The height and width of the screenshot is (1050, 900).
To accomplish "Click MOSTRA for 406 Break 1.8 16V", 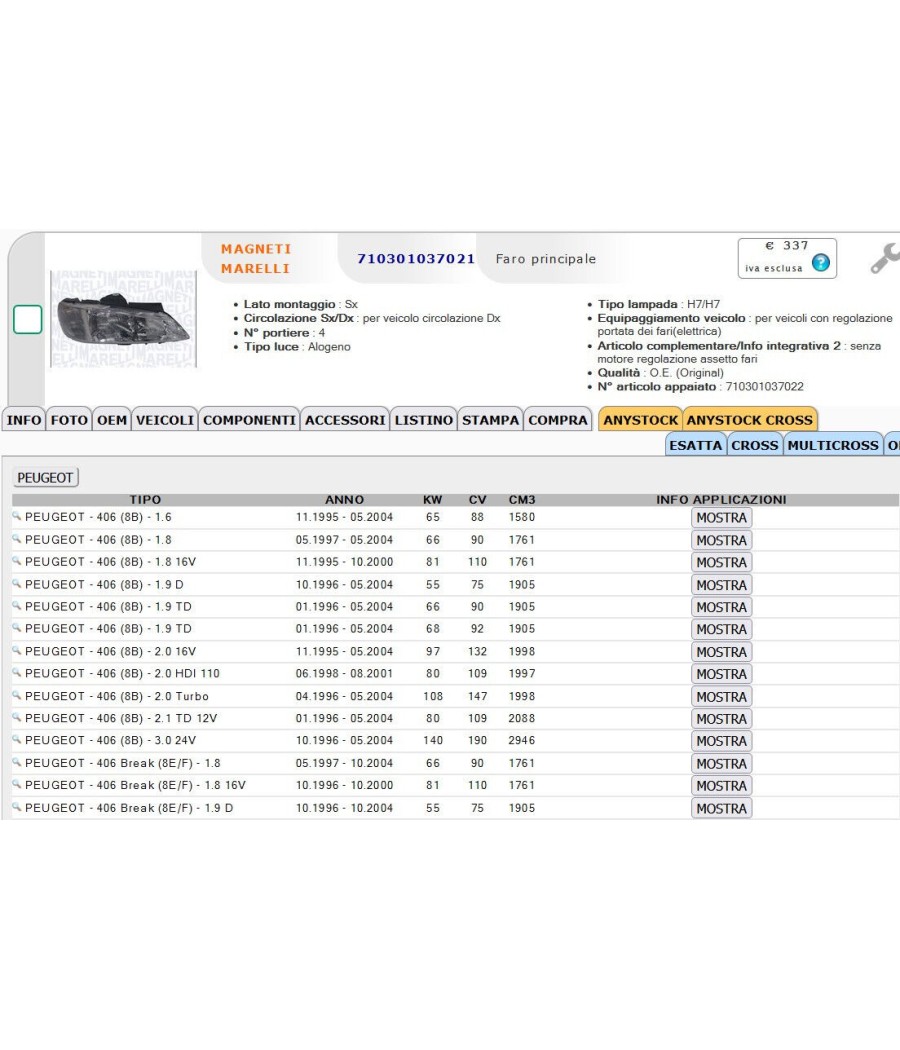I will 721,785.
